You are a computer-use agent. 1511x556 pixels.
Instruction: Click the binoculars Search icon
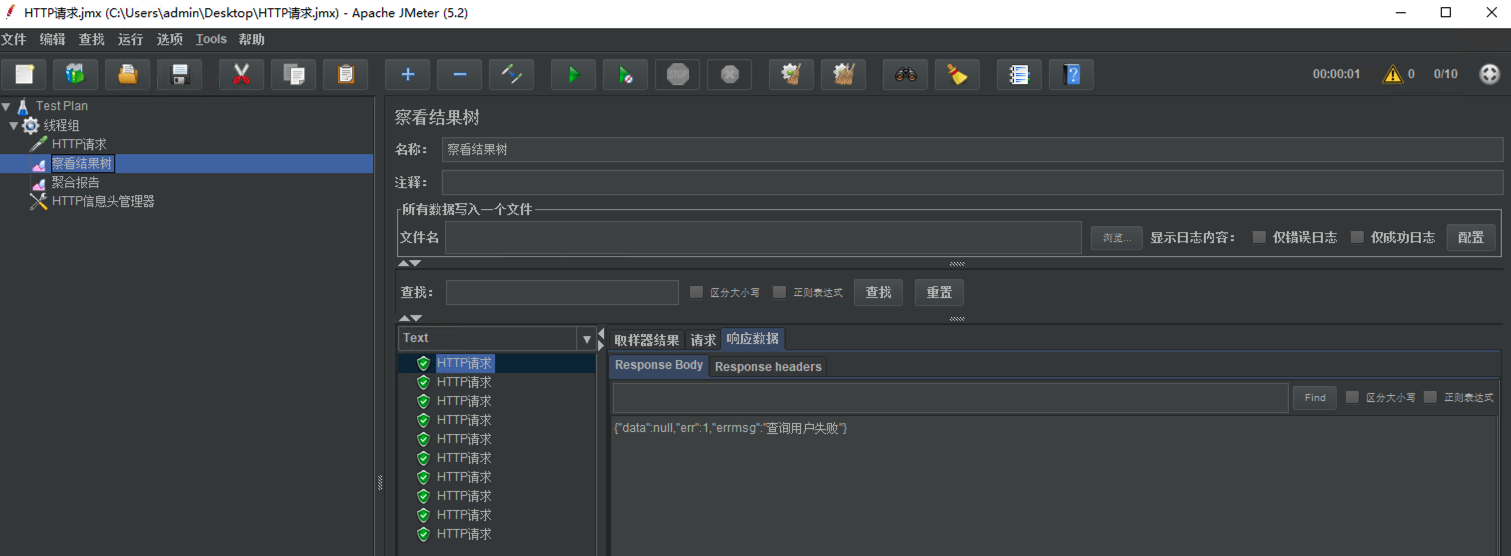(x=905, y=75)
